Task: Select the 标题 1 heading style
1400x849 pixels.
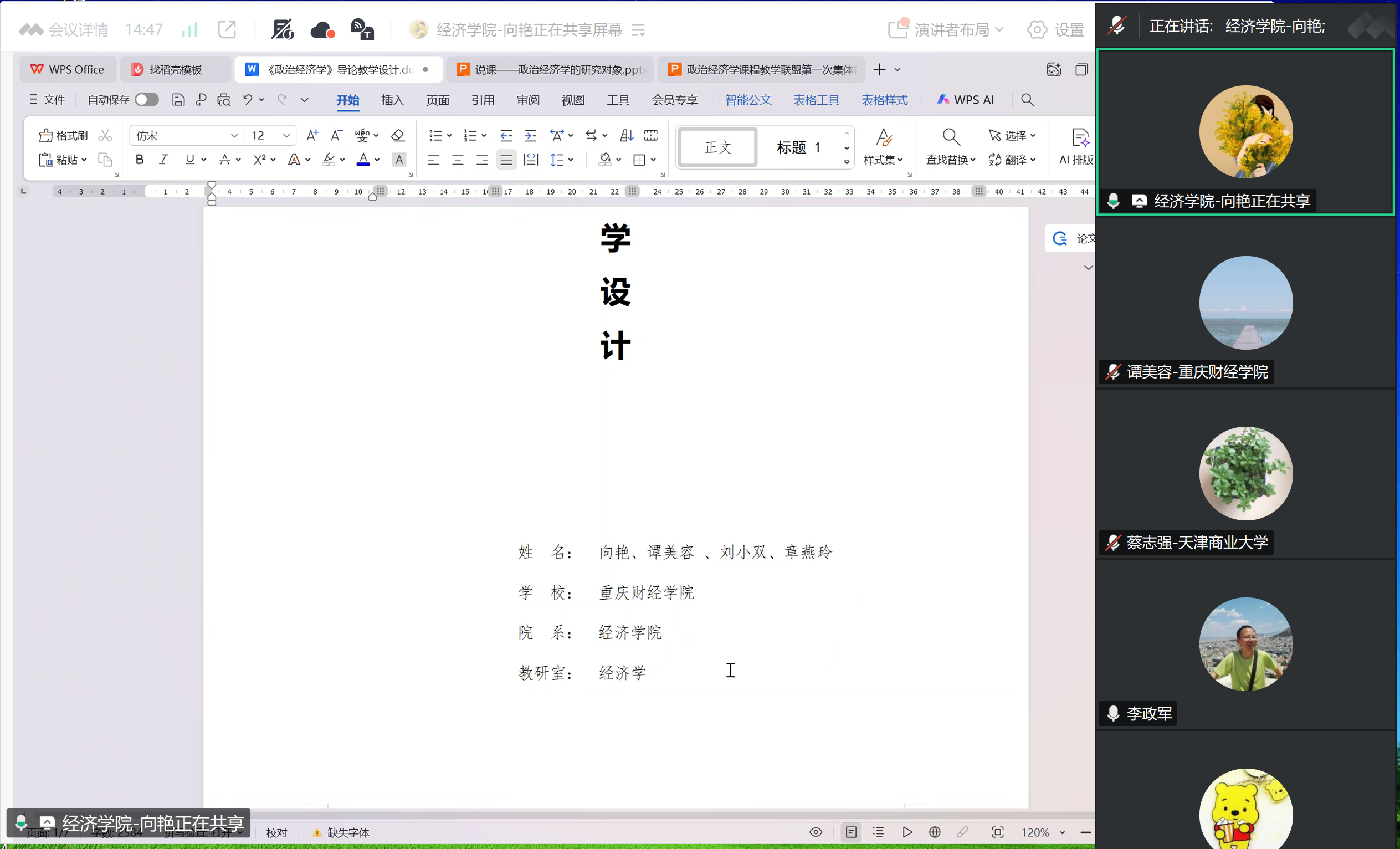Action: click(798, 147)
